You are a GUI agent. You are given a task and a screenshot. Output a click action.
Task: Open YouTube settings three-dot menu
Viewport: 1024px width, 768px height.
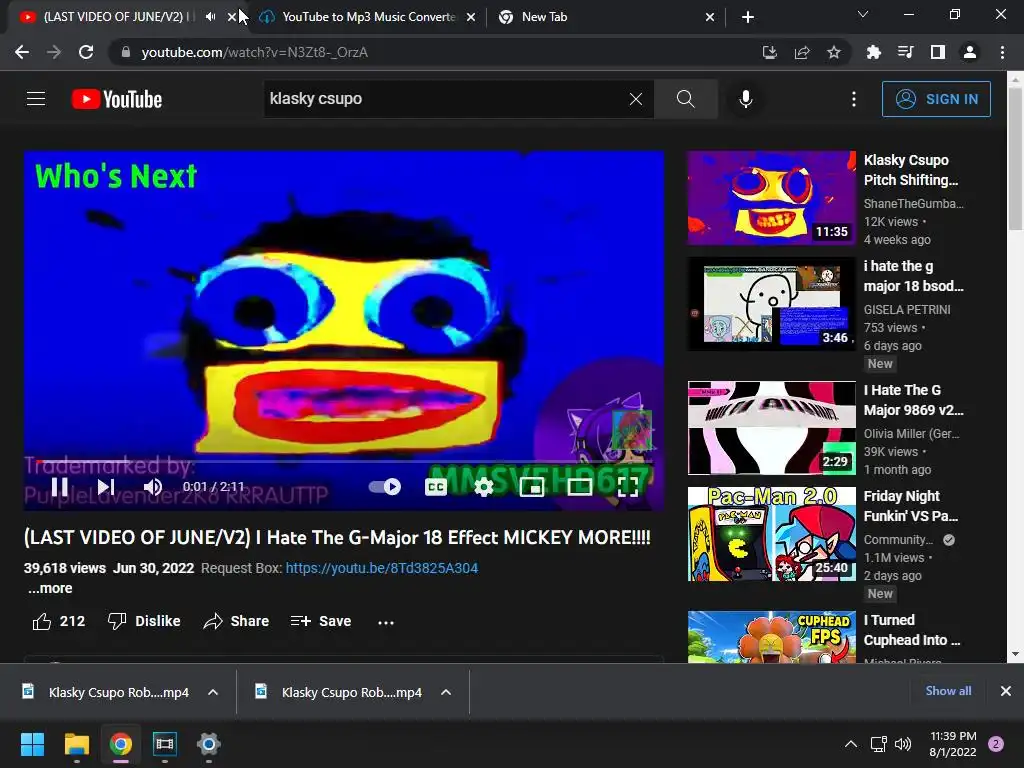(x=854, y=99)
